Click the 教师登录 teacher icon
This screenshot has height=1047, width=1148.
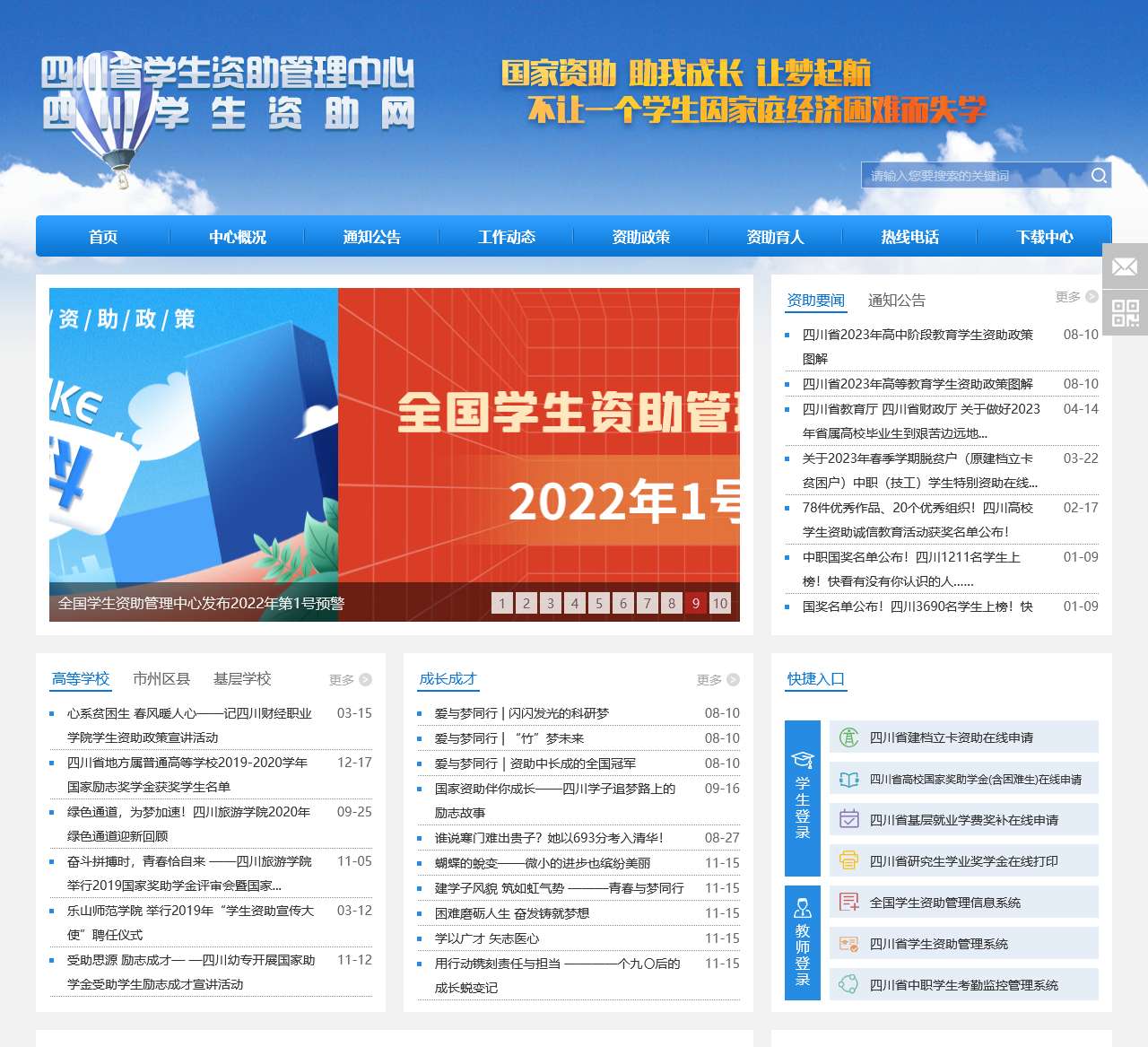803,907
